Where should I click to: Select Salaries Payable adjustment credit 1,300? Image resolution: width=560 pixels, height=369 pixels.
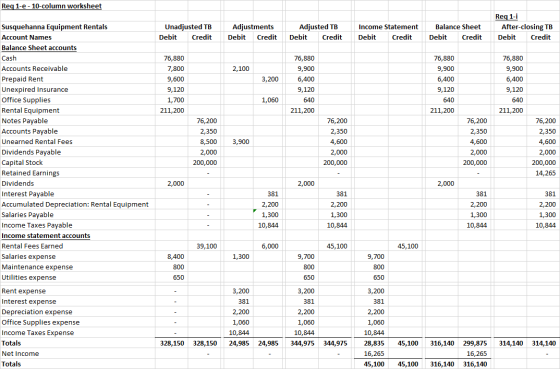click(x=270, y=215)
